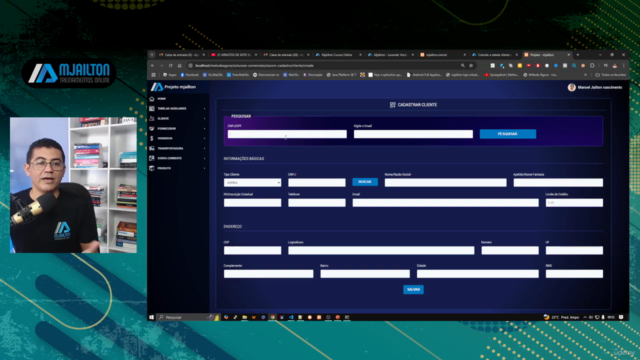Expand the Fornecedor menu arrow
The height and width of the screenshot is (360, 640).
tap(204, 129)
